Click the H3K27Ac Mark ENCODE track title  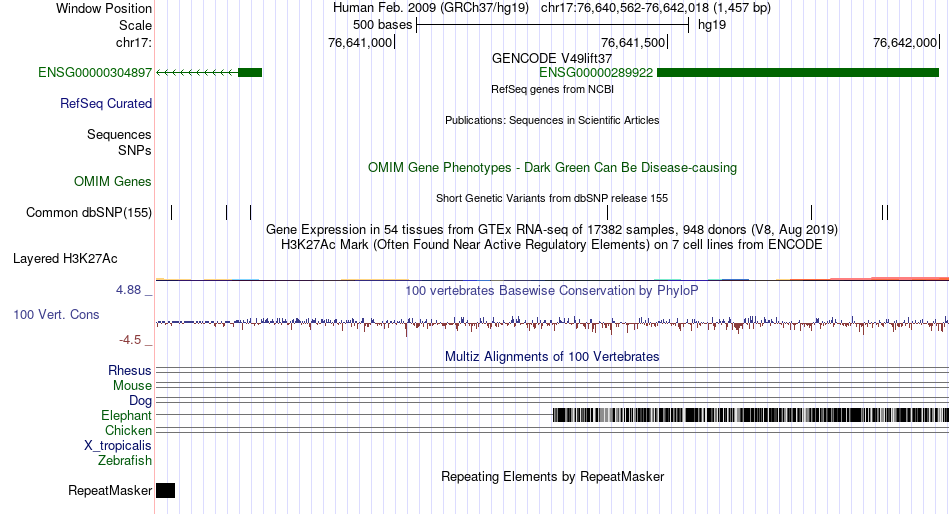tap(552, 245)
